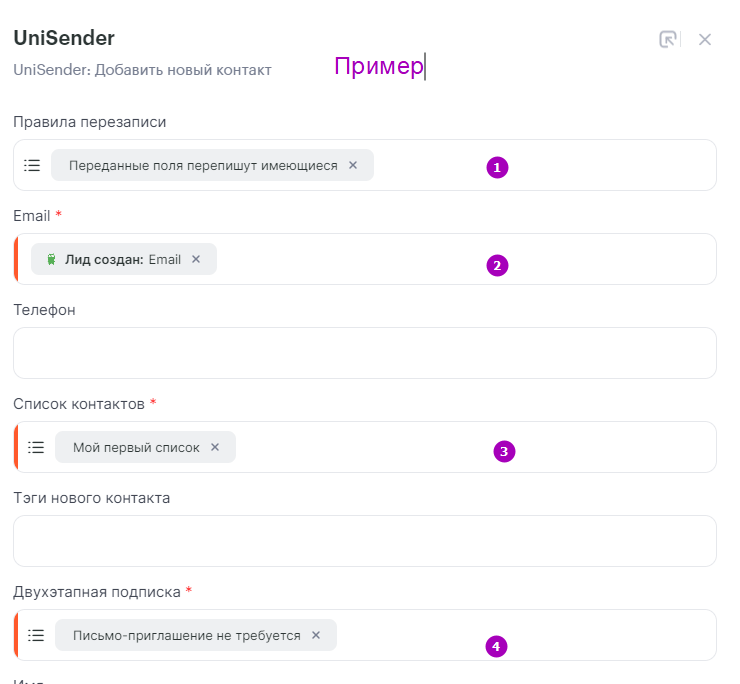
Task: Click into the Телефон input field
Action: pos(365,353)
